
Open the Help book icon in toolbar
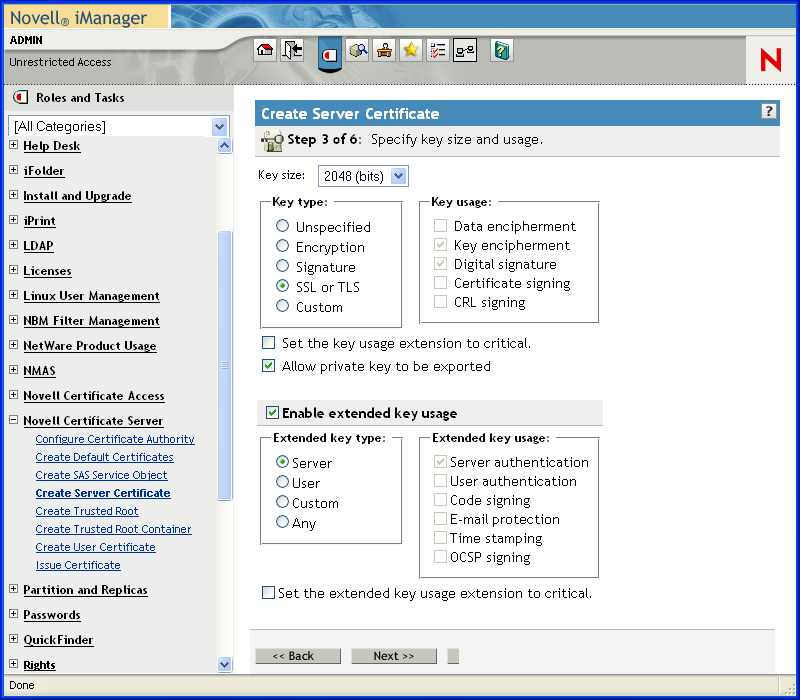(502, 50)
